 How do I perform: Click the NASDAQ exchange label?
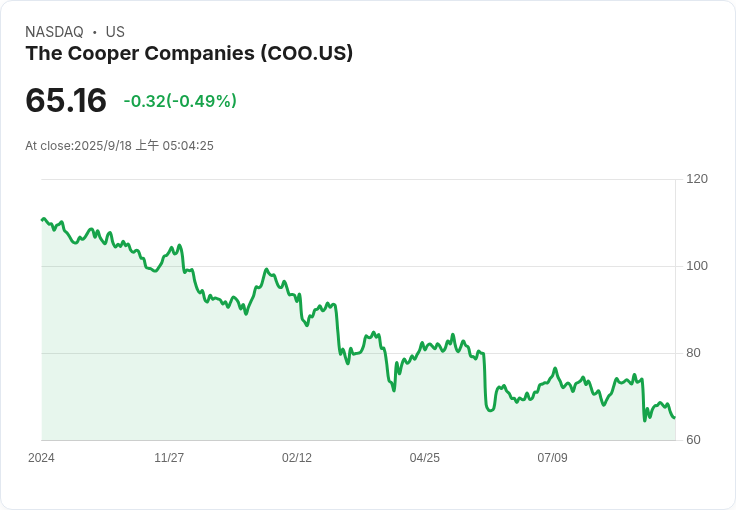(x=54, y=32)
